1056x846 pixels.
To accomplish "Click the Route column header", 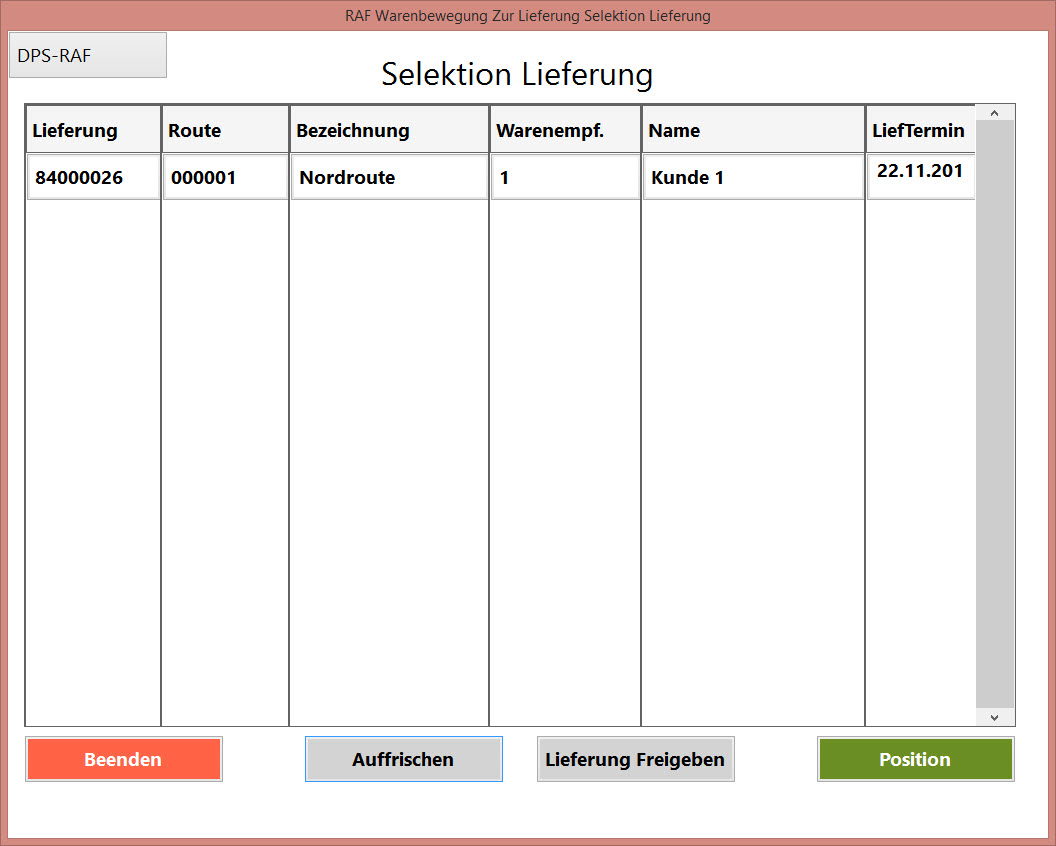I will click(x=225, y=131).
